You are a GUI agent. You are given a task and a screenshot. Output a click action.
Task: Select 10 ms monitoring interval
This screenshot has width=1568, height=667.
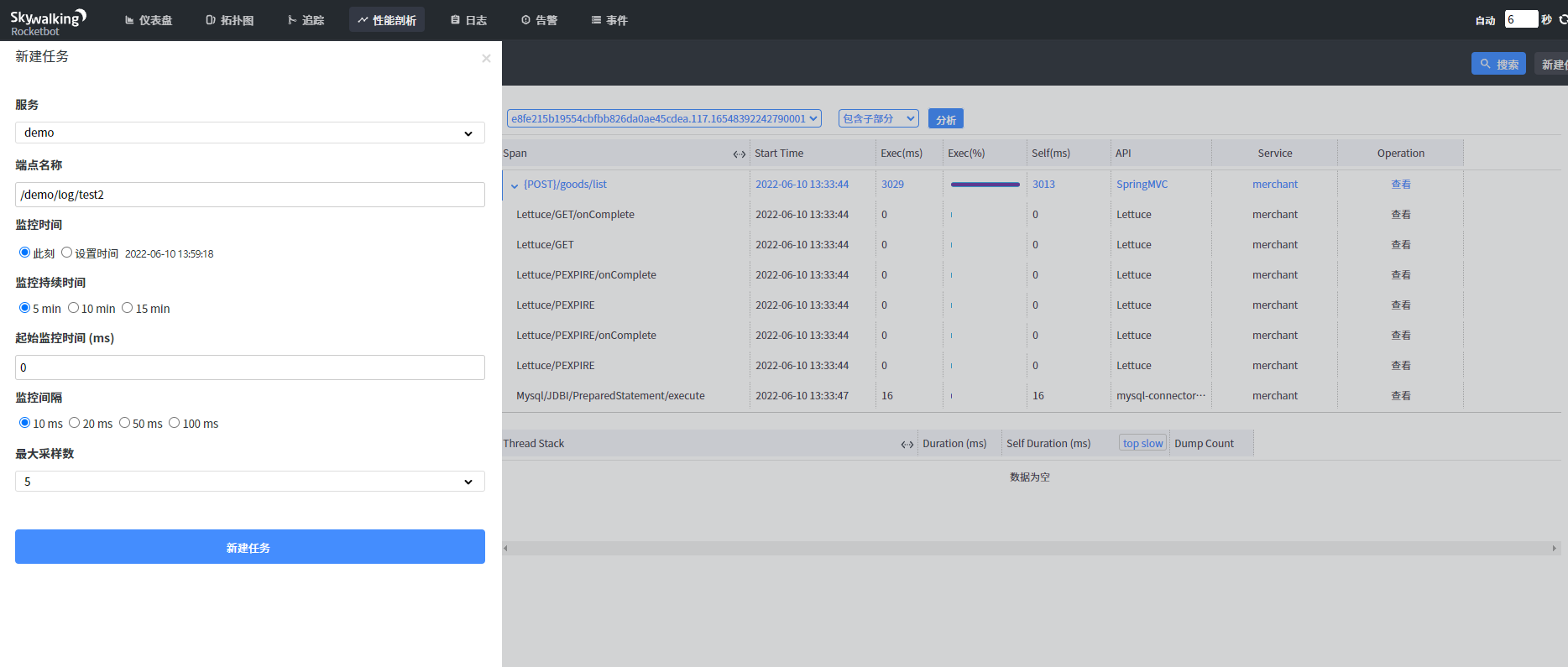click(x=24, y=423)
